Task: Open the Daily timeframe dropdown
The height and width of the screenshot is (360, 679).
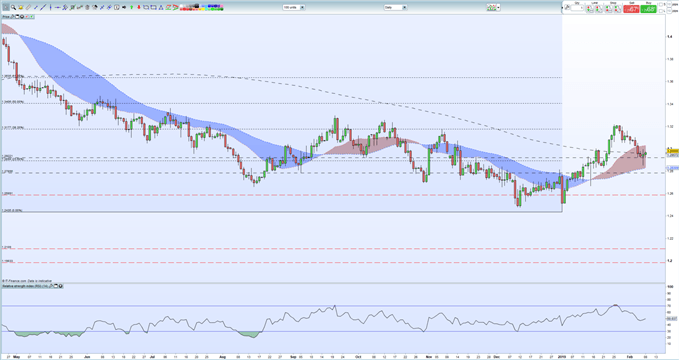Action: [395, 7]
